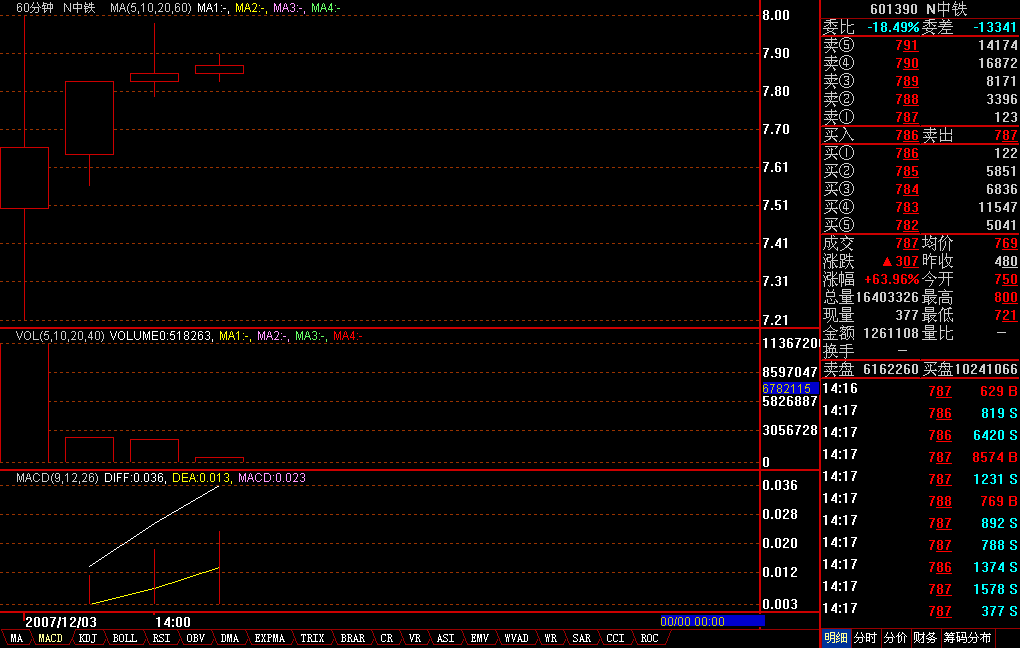Click the 60分钟 period label

(x=34, y=8)
